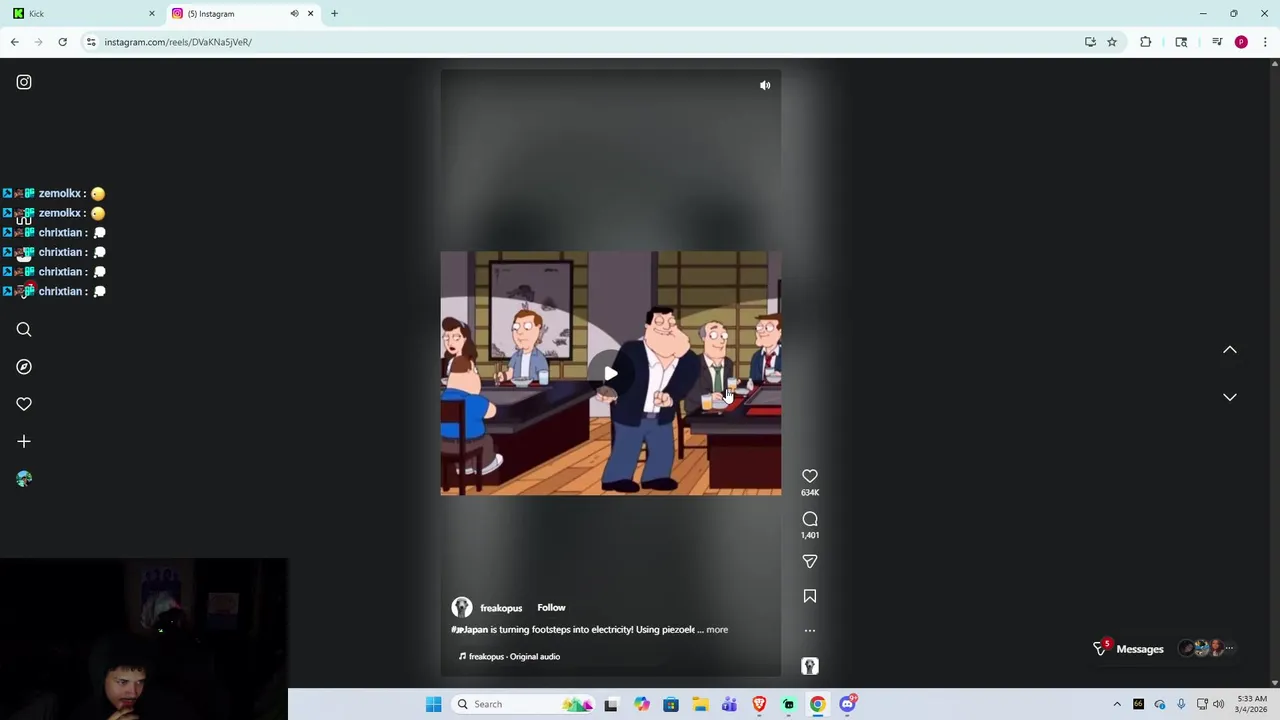Open Microsoft Teams from taskbar
Screen dimensions: 1280x720
[729, 704]
